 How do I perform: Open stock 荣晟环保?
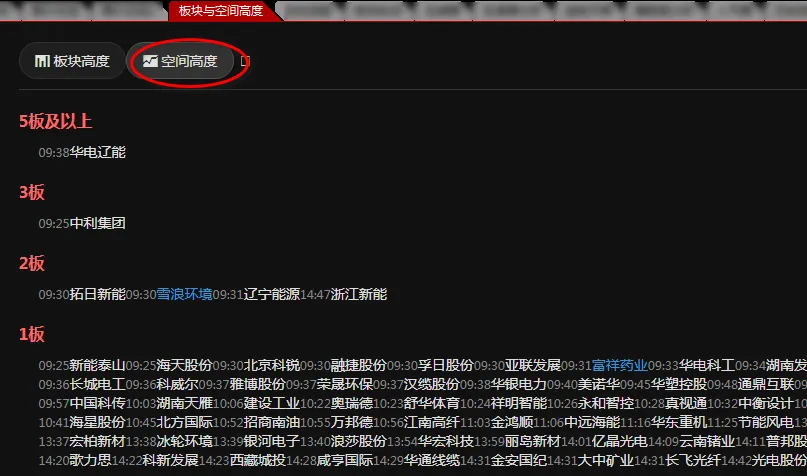click(345, 384)
